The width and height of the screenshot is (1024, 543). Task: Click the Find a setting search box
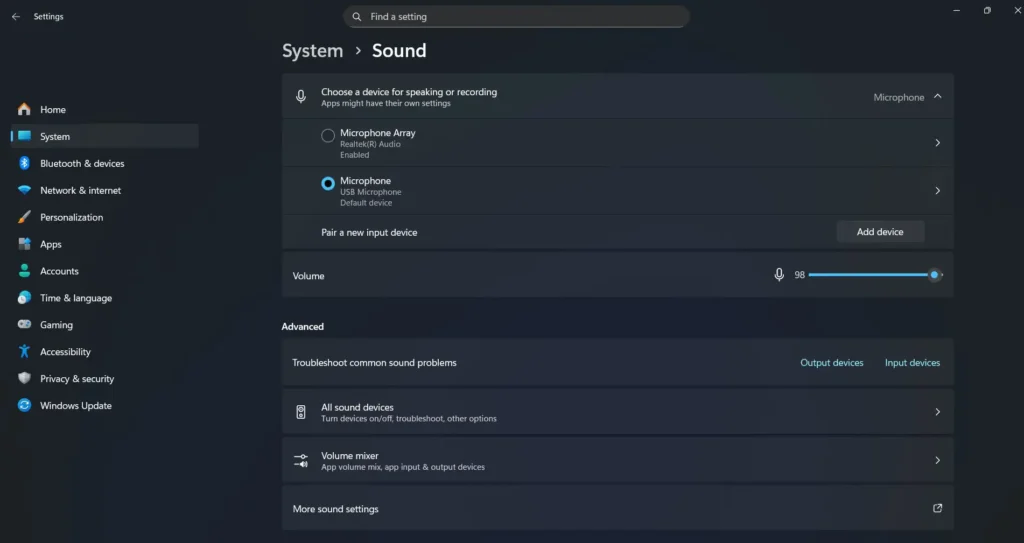pos(516,17)
